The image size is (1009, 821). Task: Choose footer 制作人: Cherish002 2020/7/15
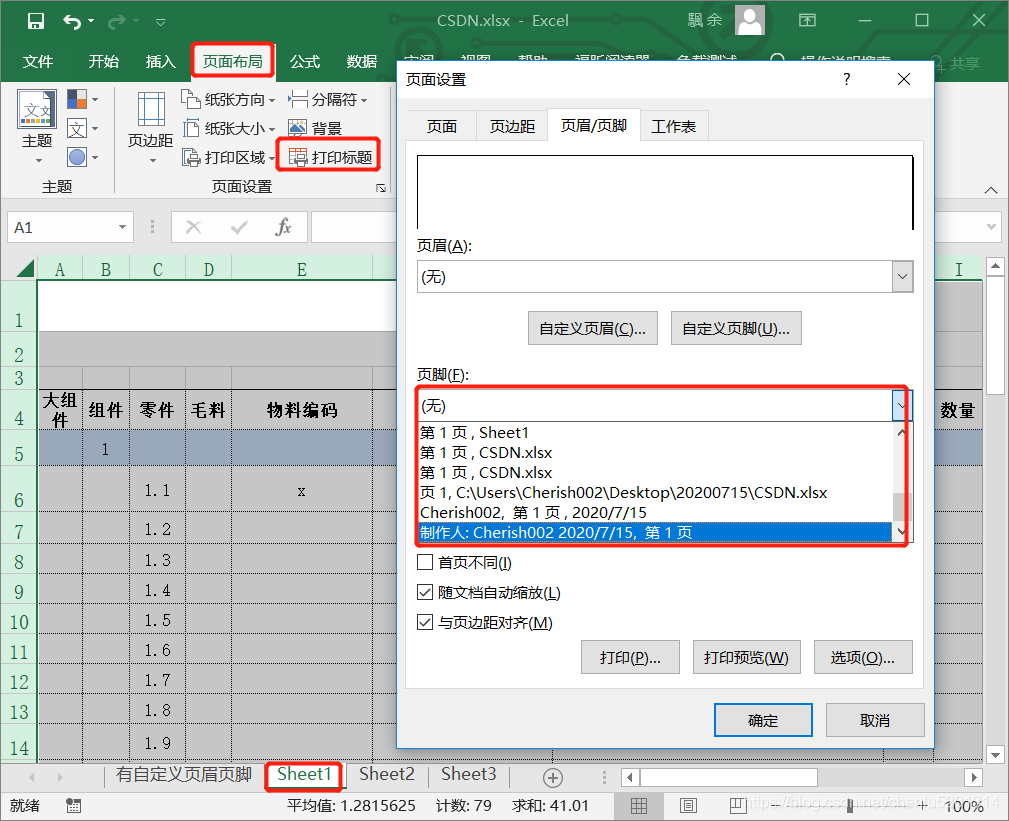click(x=656, y=533)
